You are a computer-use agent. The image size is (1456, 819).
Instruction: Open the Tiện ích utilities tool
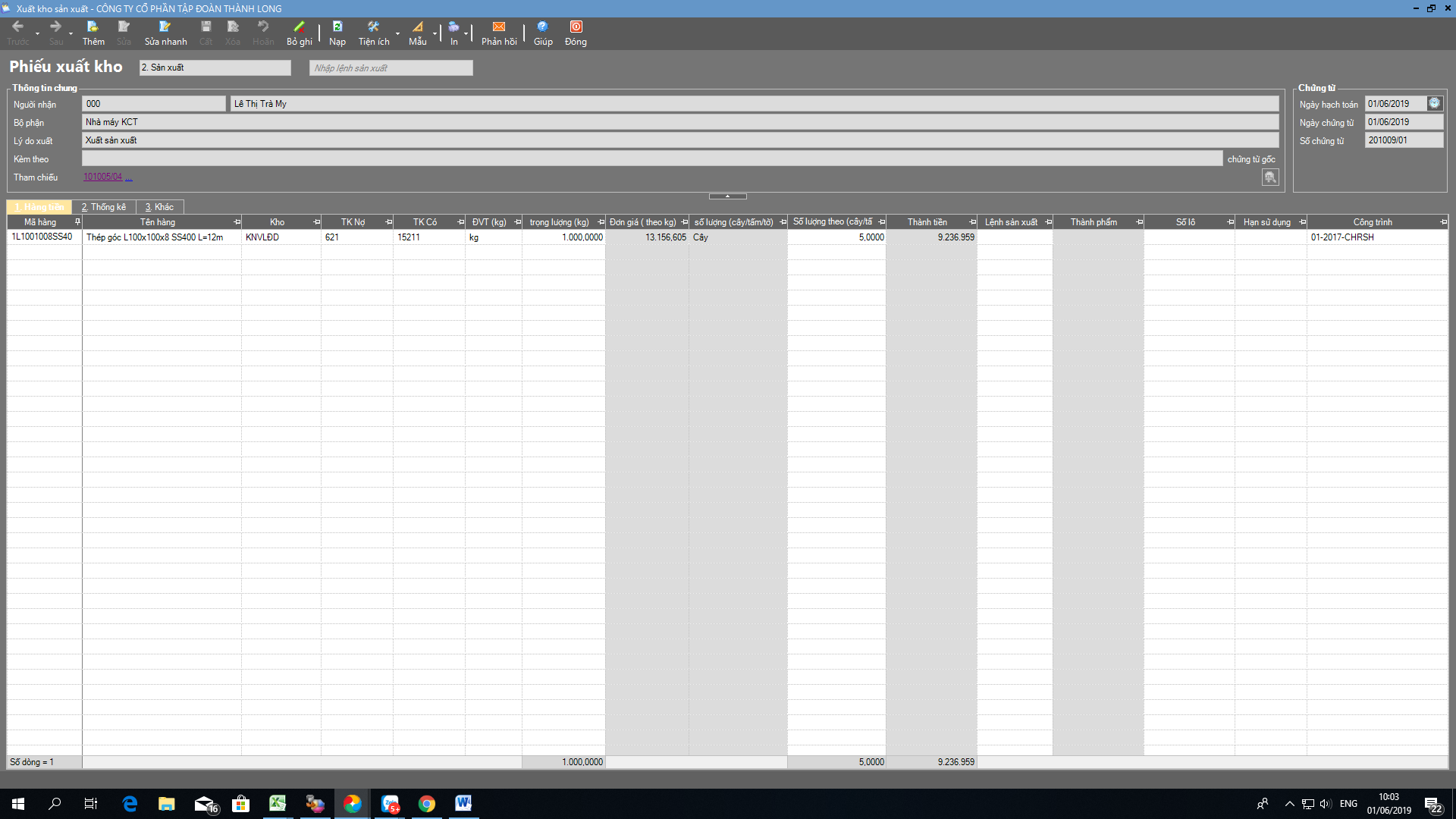coord(373,27)
